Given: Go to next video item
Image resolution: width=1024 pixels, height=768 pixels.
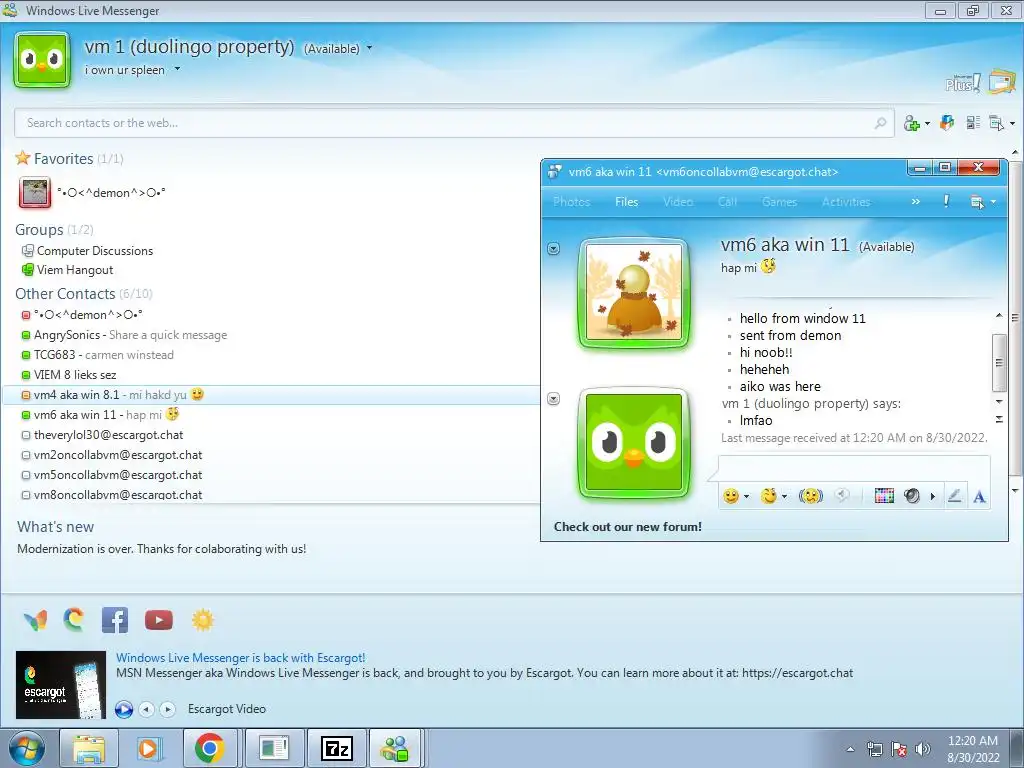Looking at the screenshot, I should click(168, 709).
